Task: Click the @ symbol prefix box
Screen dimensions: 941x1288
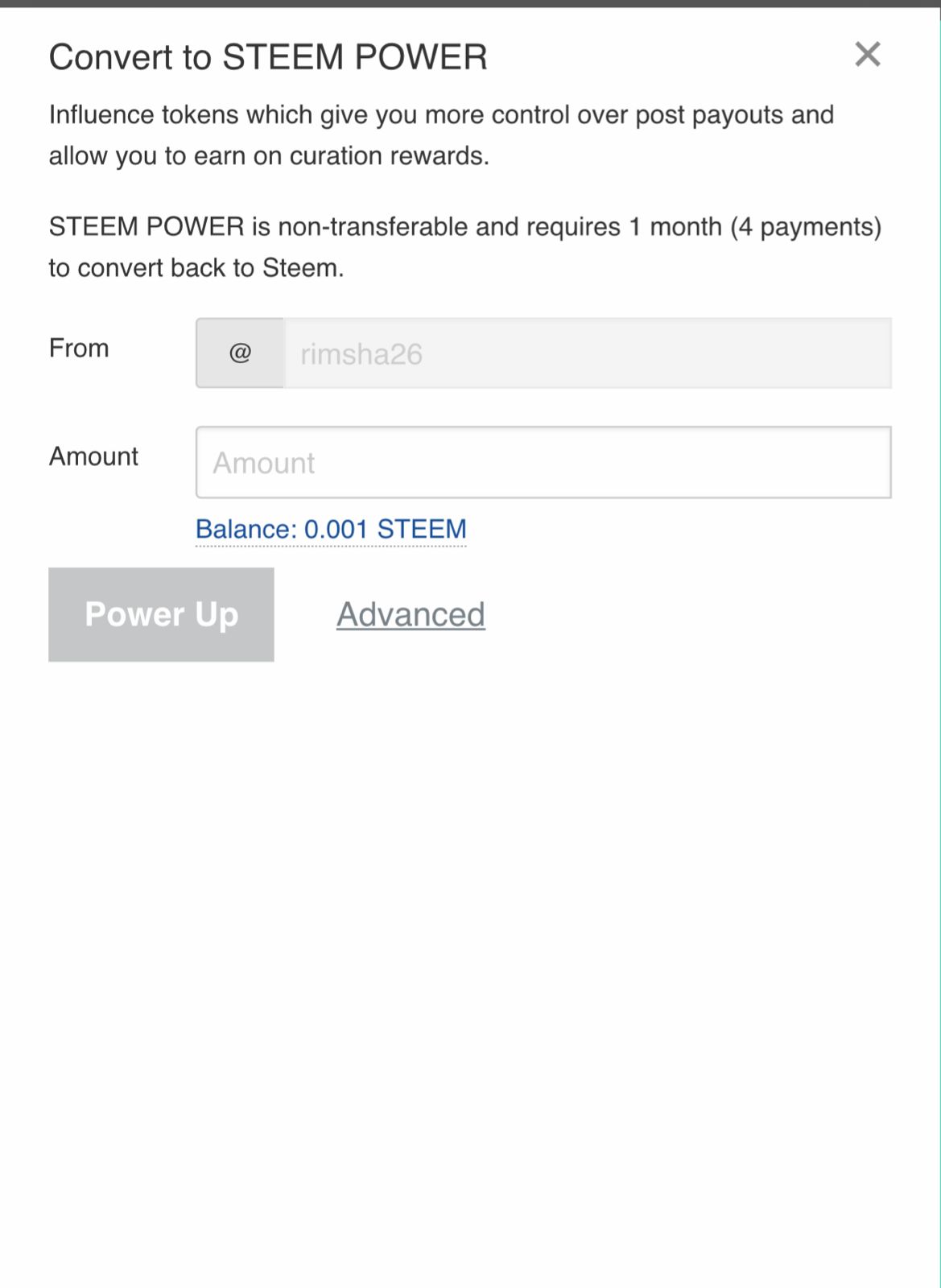Action: 240,353
